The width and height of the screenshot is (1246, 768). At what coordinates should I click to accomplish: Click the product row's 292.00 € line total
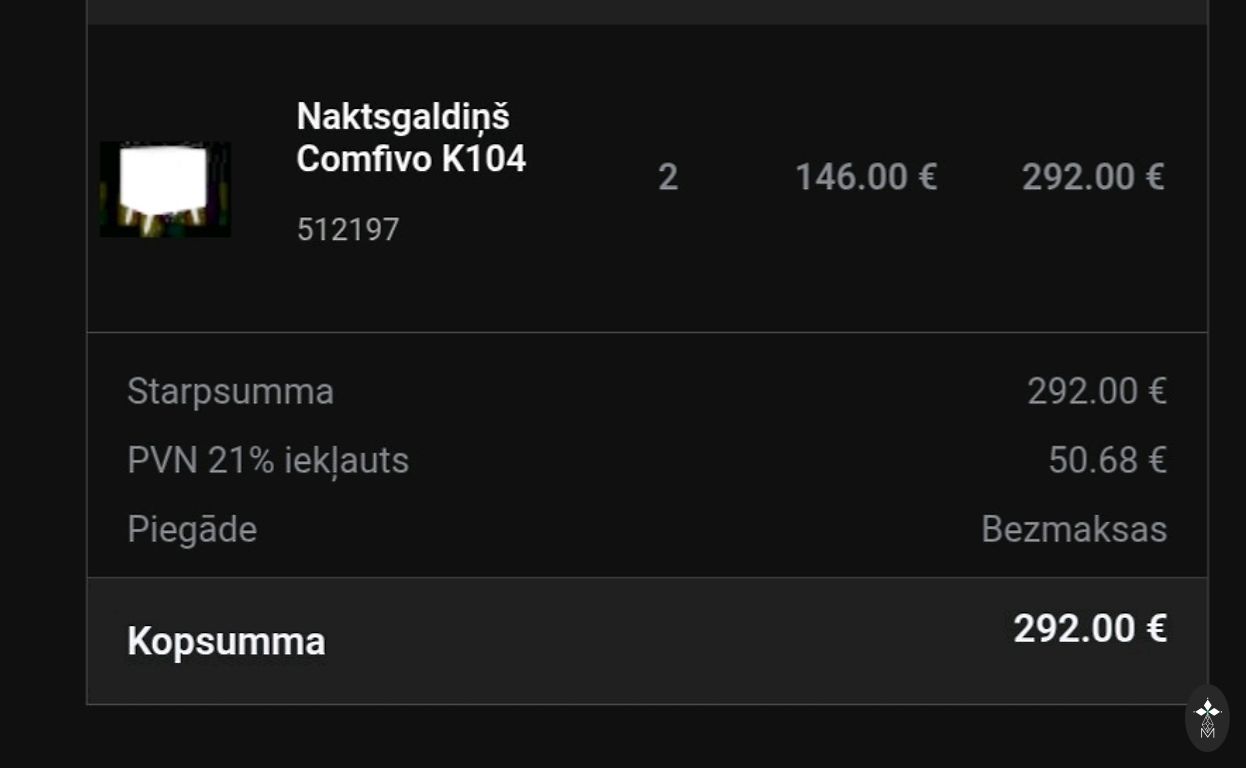tap(1092, 178)
